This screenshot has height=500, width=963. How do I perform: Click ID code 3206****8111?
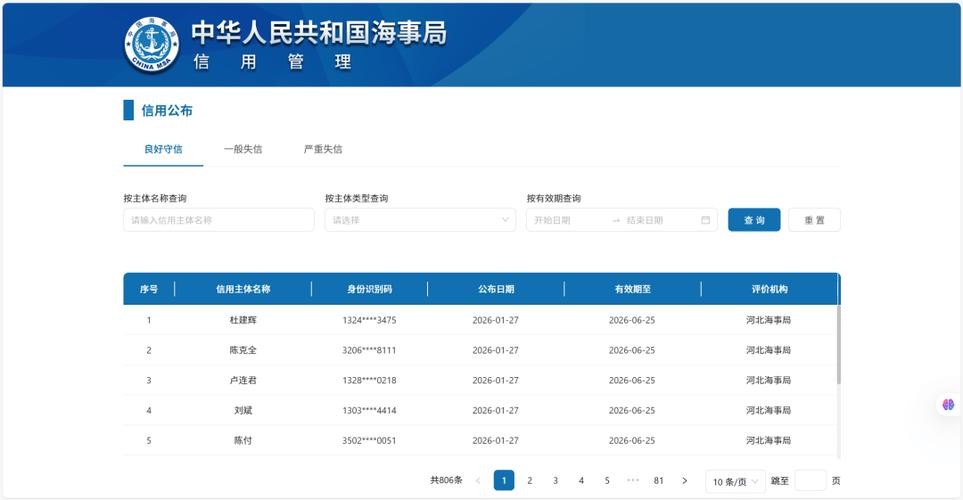click(x=369, y=350)
